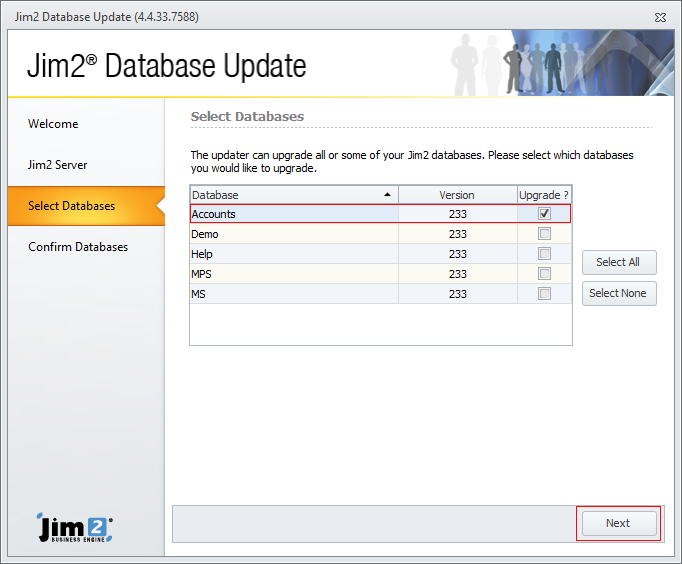This screenshot has width=682, height=564.
Task: Click the Select All button
Action: [619, 262]
